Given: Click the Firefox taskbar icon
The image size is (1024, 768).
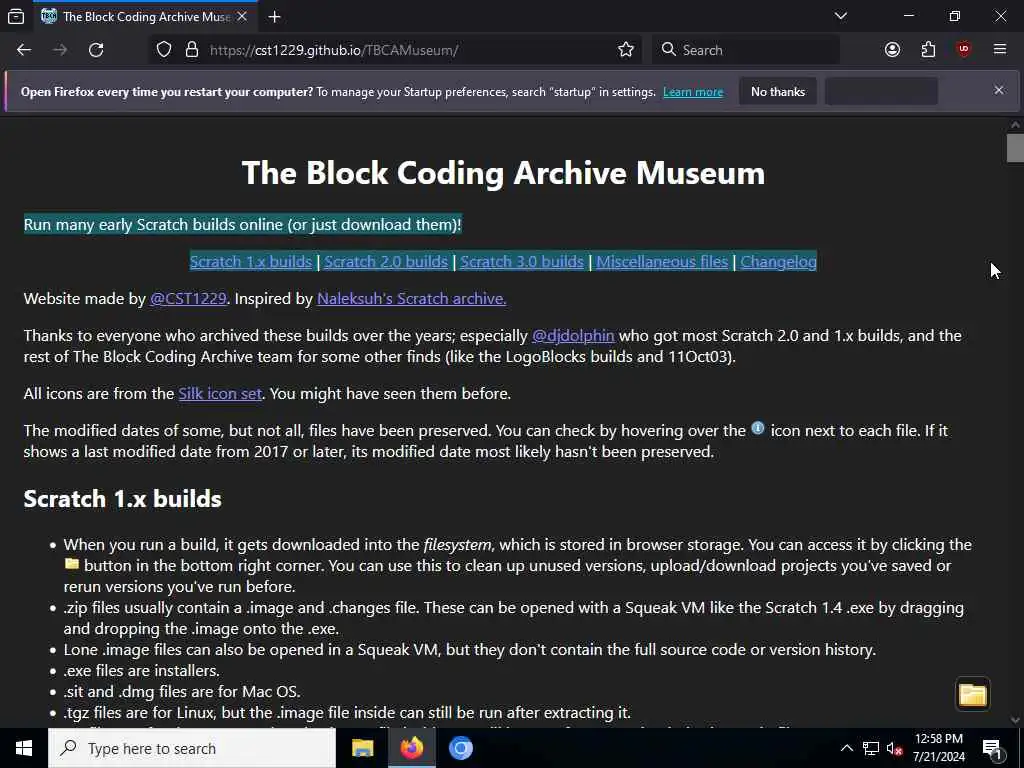Looking at the screenshot, I should [411, 748].
